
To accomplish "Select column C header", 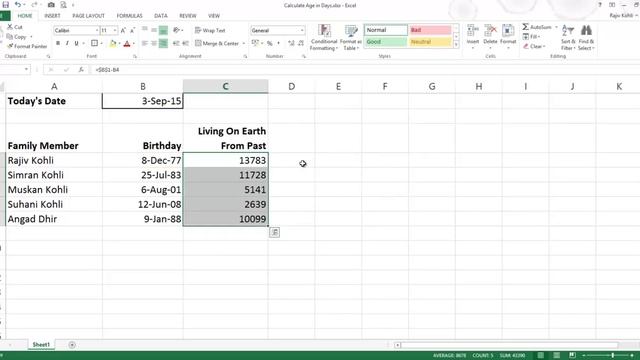I will point(225,86).
